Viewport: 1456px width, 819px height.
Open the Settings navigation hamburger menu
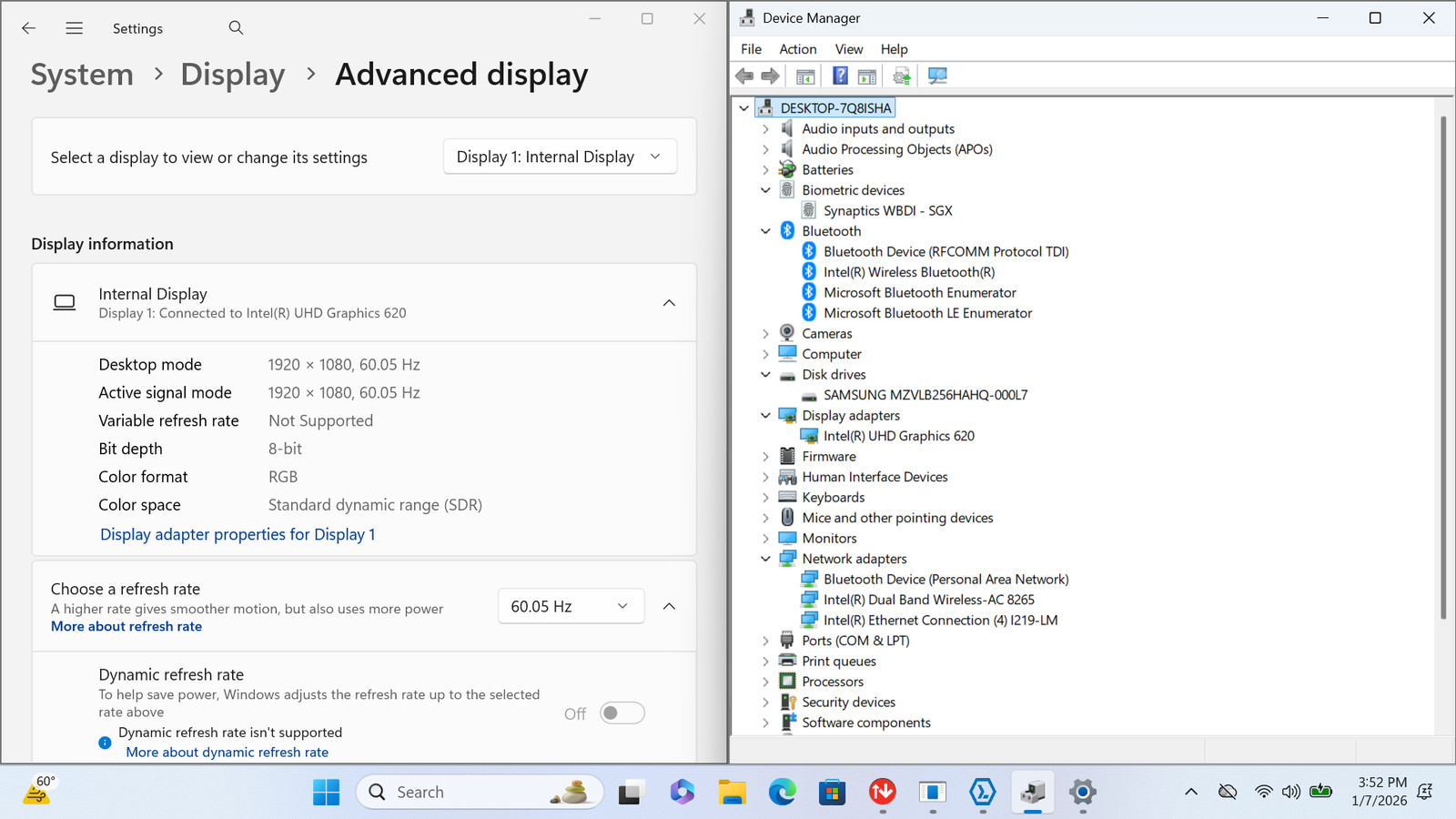75,28
